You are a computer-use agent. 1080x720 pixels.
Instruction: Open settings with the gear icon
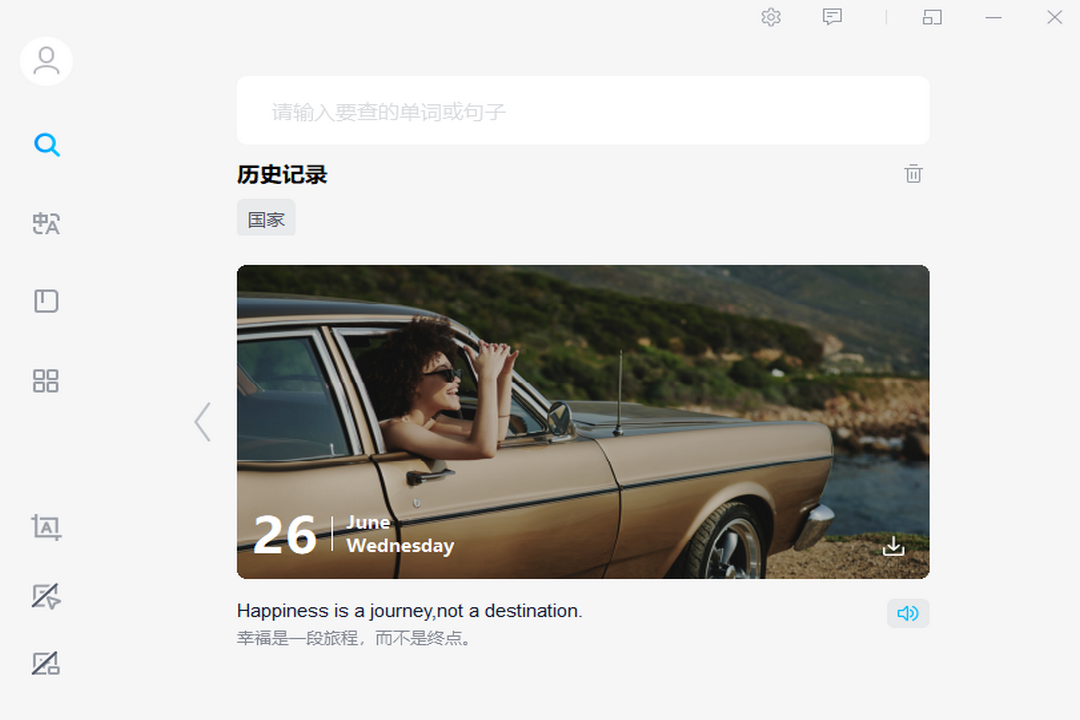click(771, 17)
